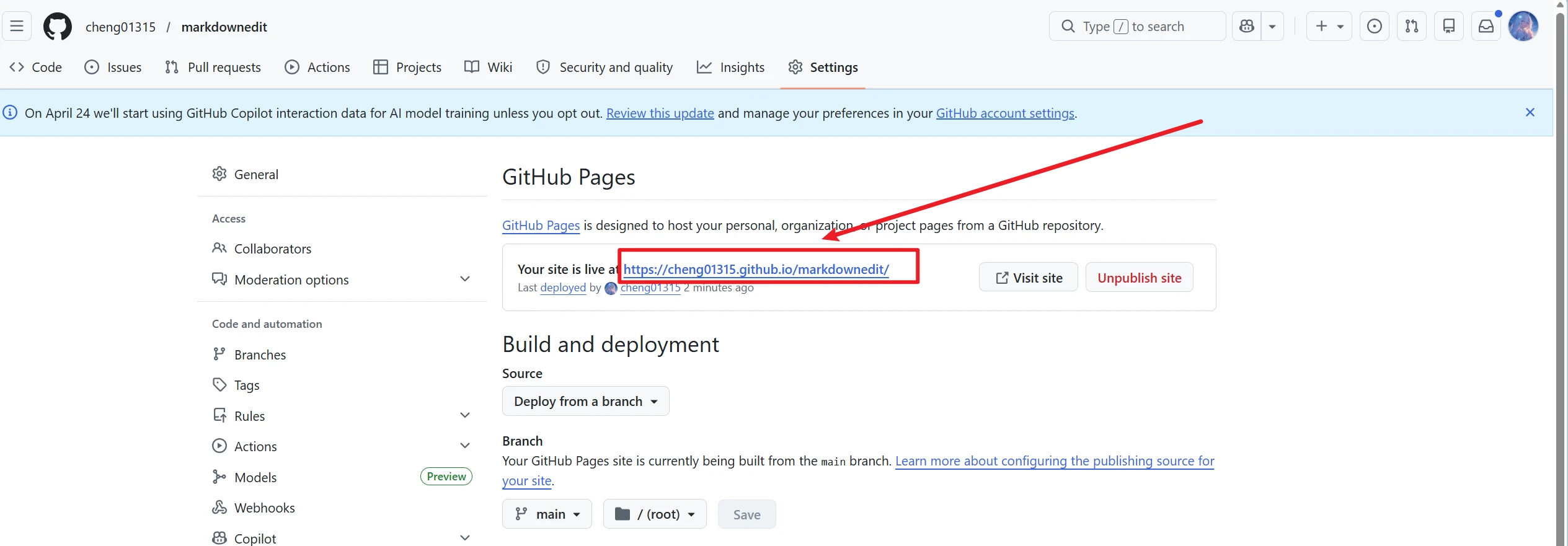Image resolution: width=1568 pixels, height=546 pixels.
Task: Click the GitHub logo home icon
Action: [57, 27]
